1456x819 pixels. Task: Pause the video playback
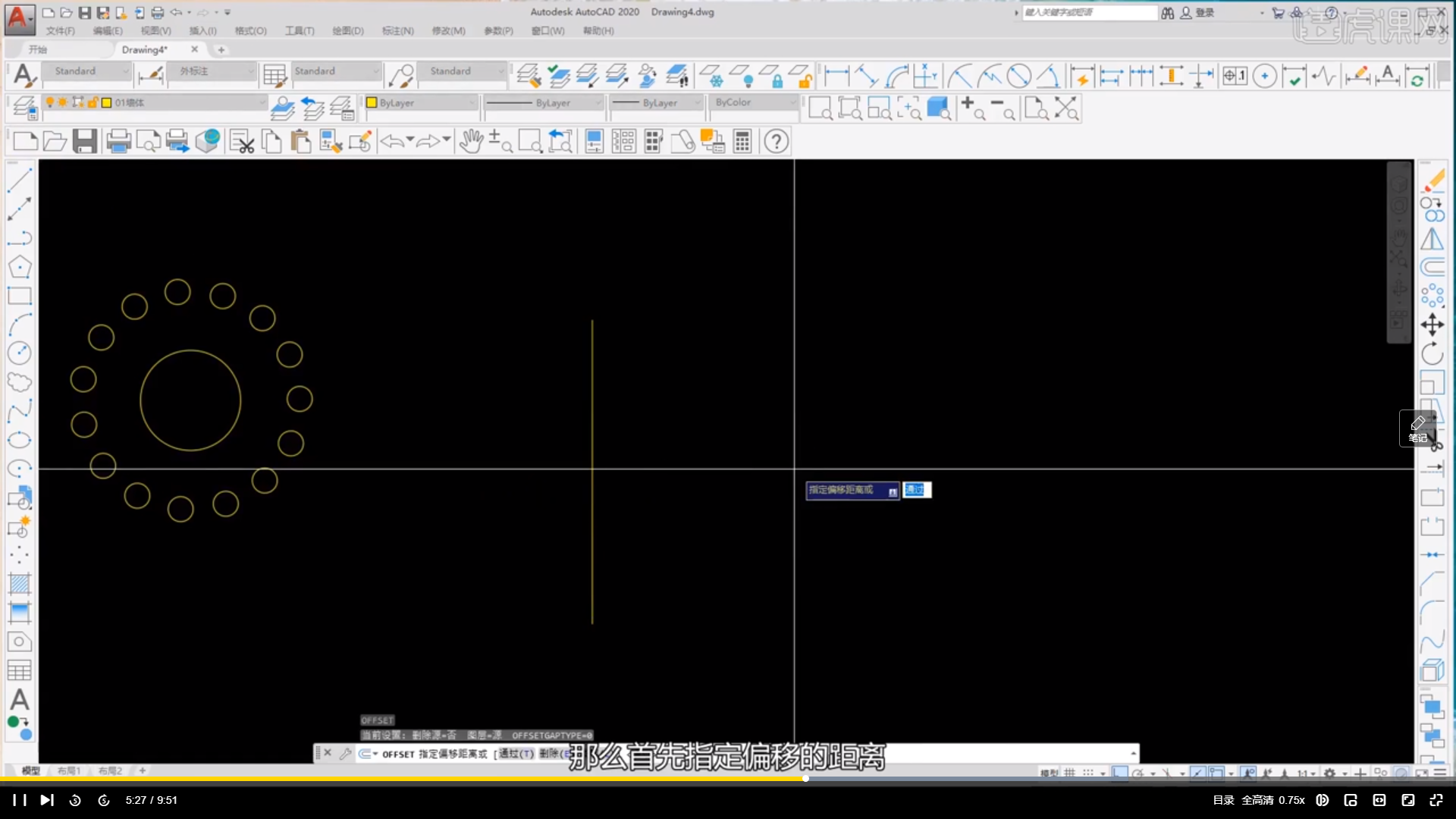(19, 800)
